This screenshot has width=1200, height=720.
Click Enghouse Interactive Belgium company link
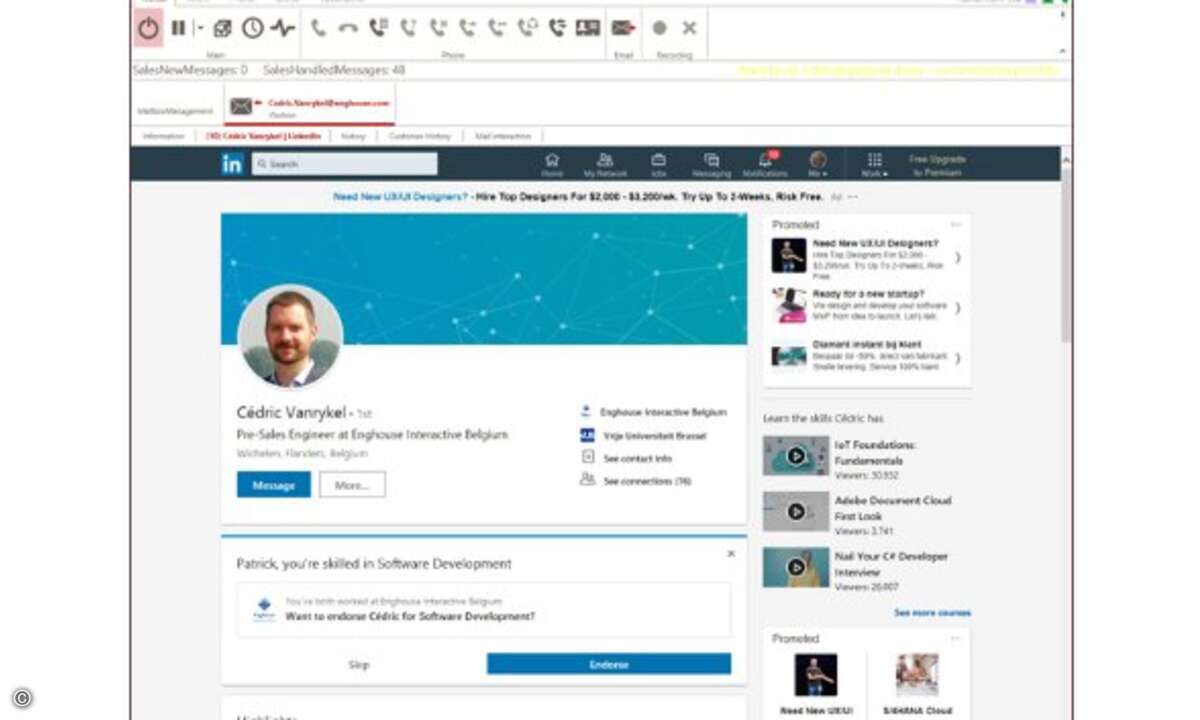pyautogui.click(x=663, y=412)
